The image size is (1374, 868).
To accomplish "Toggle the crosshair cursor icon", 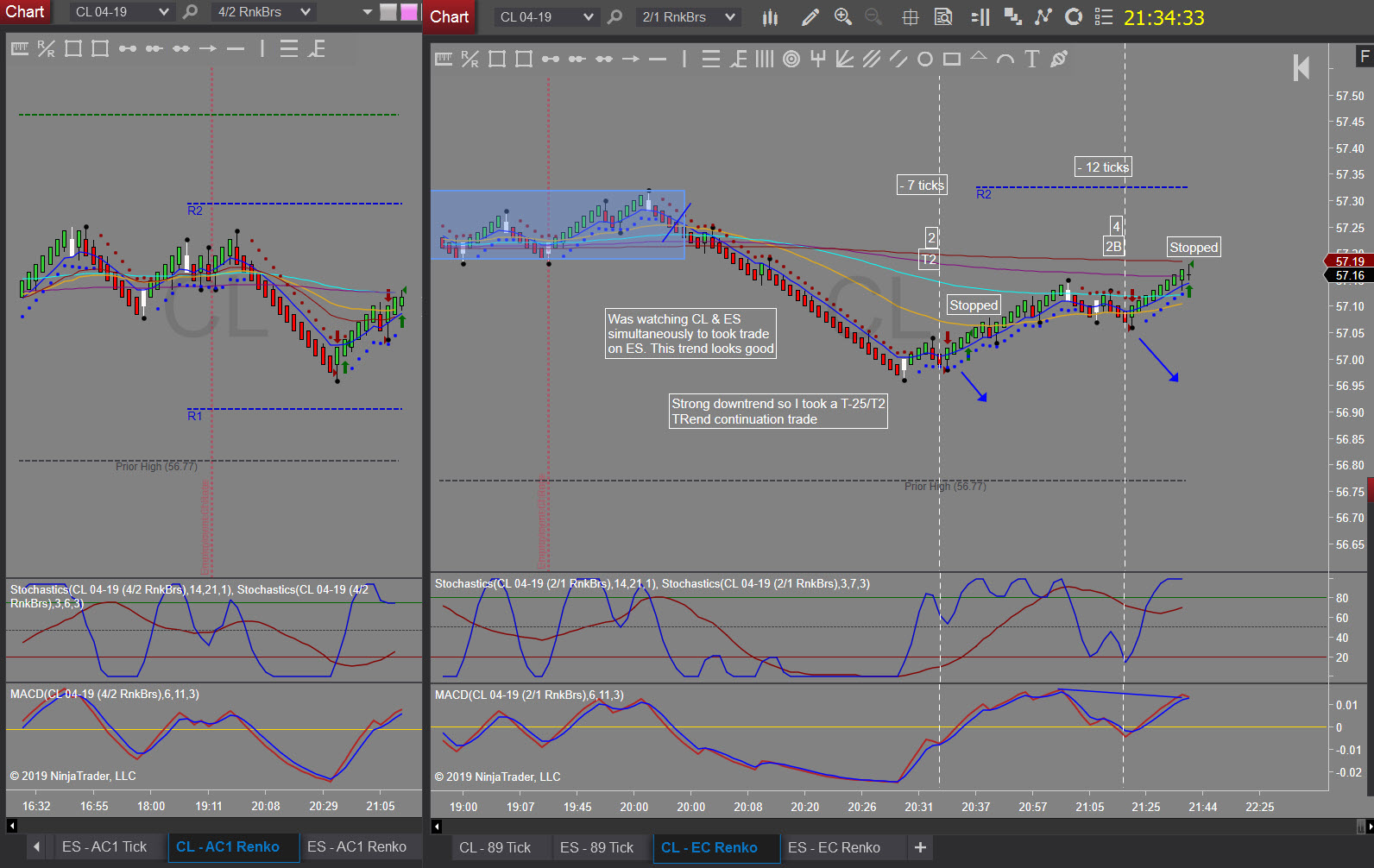I will click(x=910, y=17).
